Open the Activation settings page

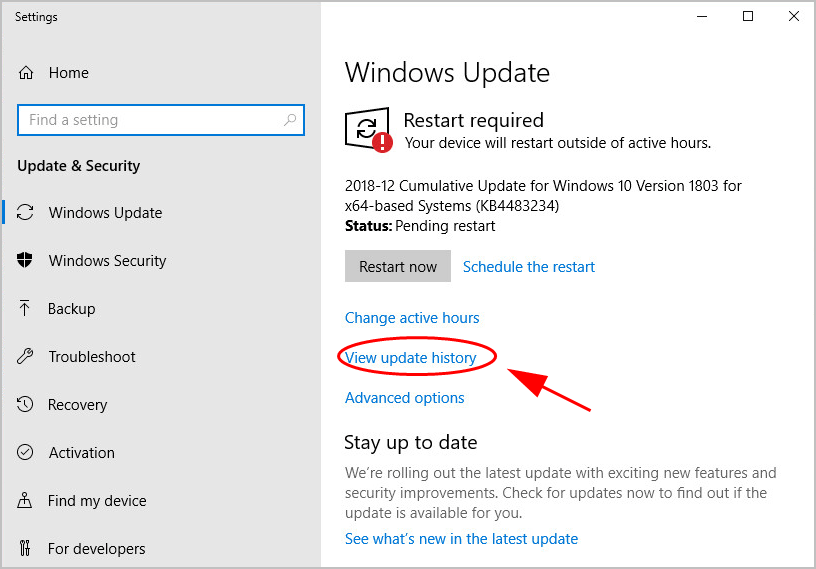coord(82,453)
